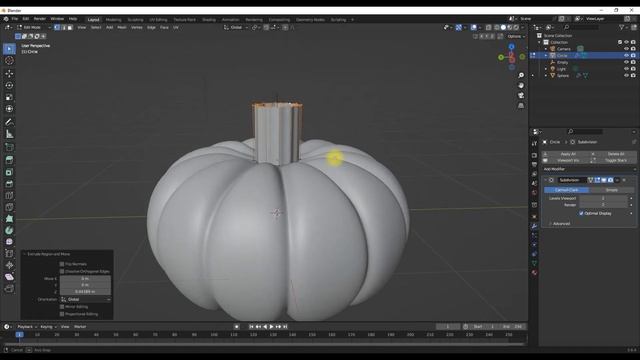
Task: Open the operator Orientation Global dropdown
Action: [x=85, y=299]
